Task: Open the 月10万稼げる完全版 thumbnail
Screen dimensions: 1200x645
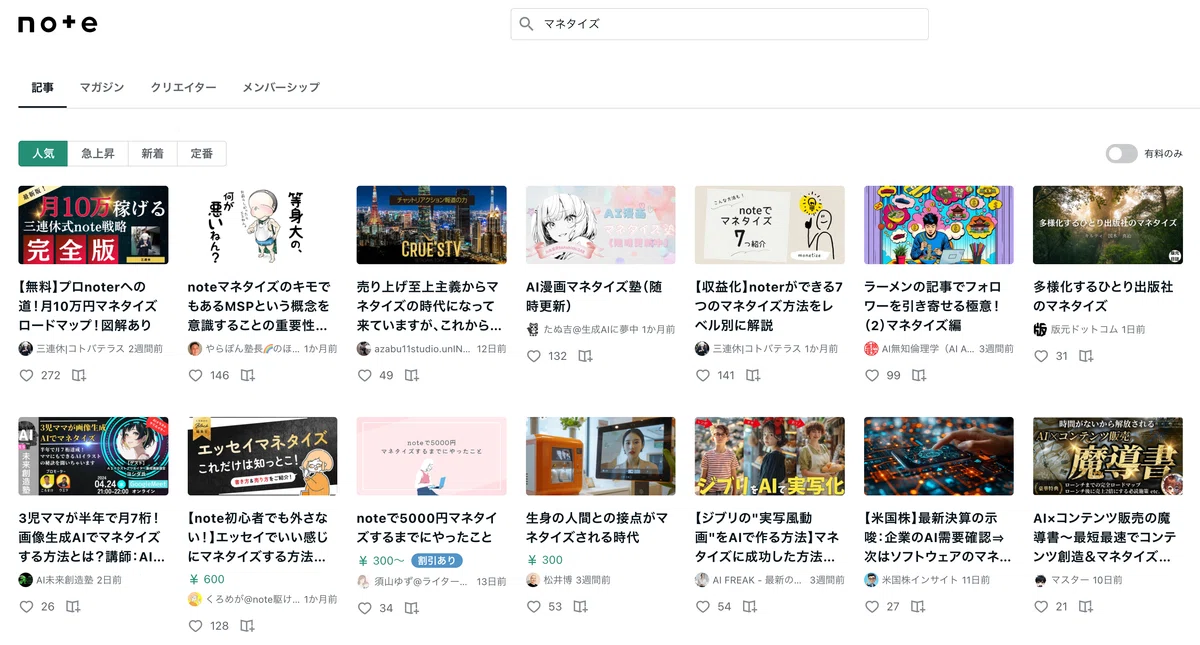Action: (x=93, y=225)
